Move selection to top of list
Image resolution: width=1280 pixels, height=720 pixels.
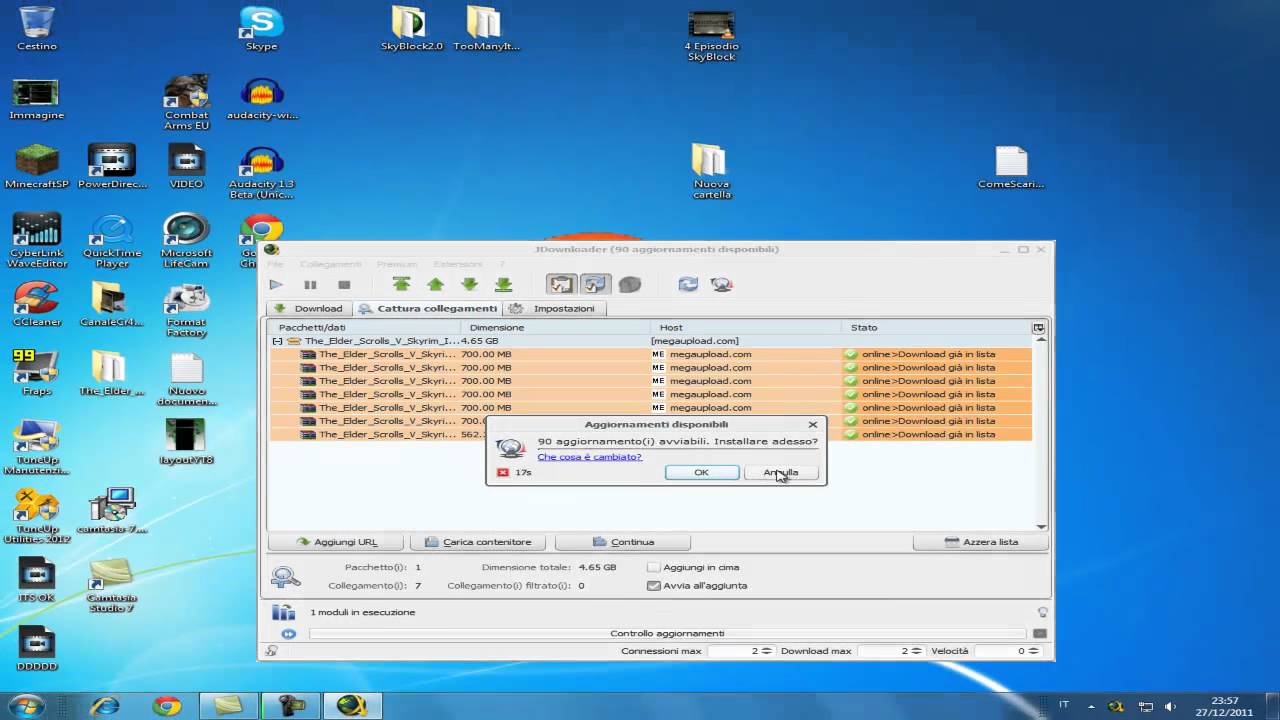(401, 285)
